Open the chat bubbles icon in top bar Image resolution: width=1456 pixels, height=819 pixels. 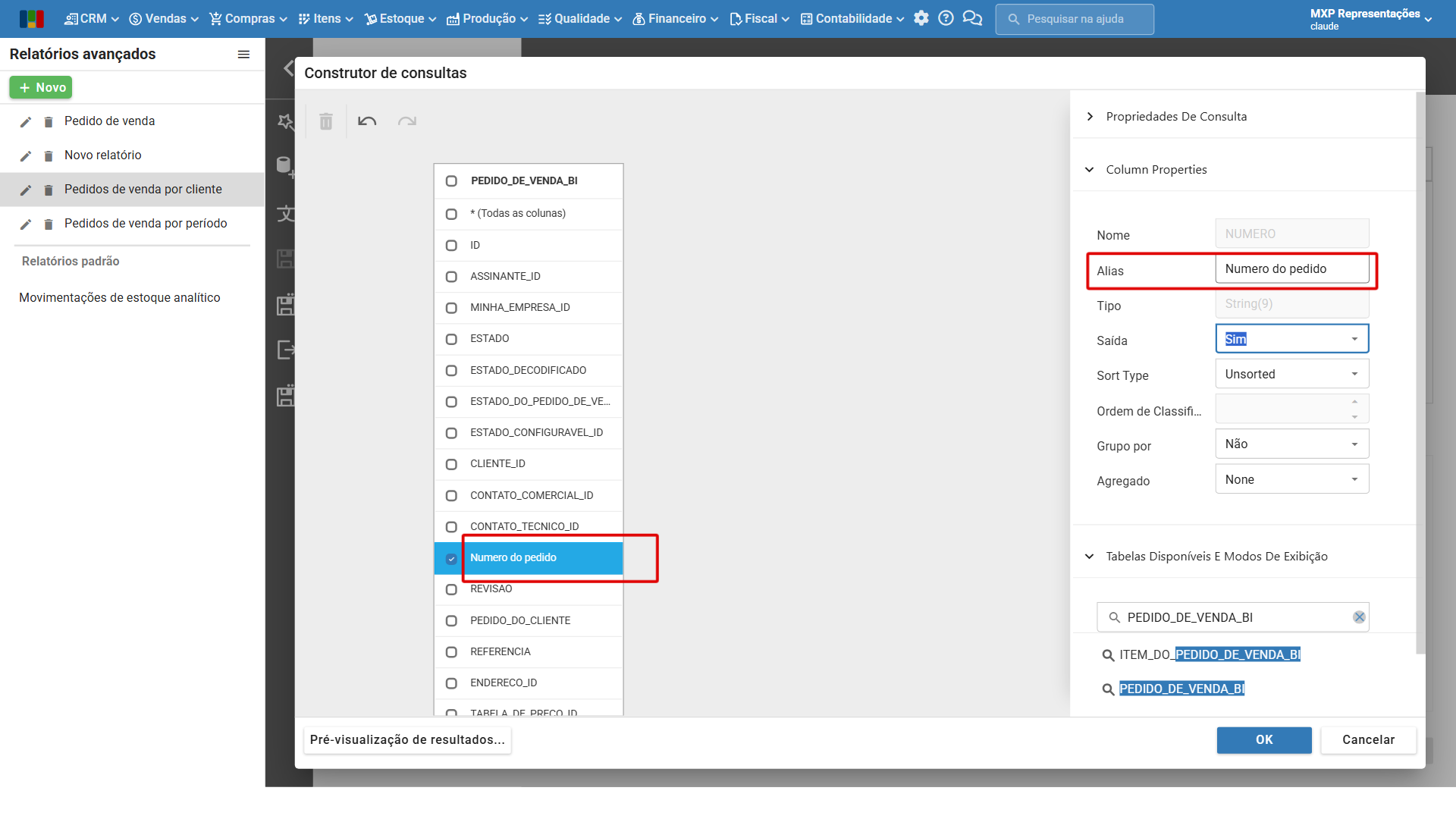[x=972, y=18]
